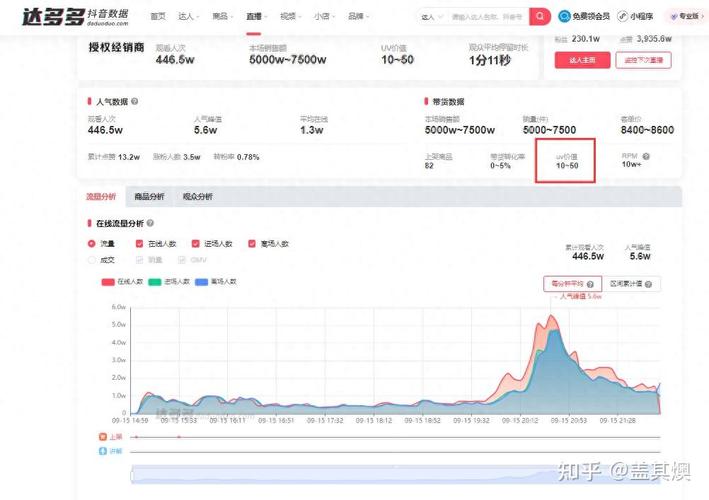Viewport: 709px width, 500px height.
Task: Switch to the 观众分析 tab
Action: point(196,197)
